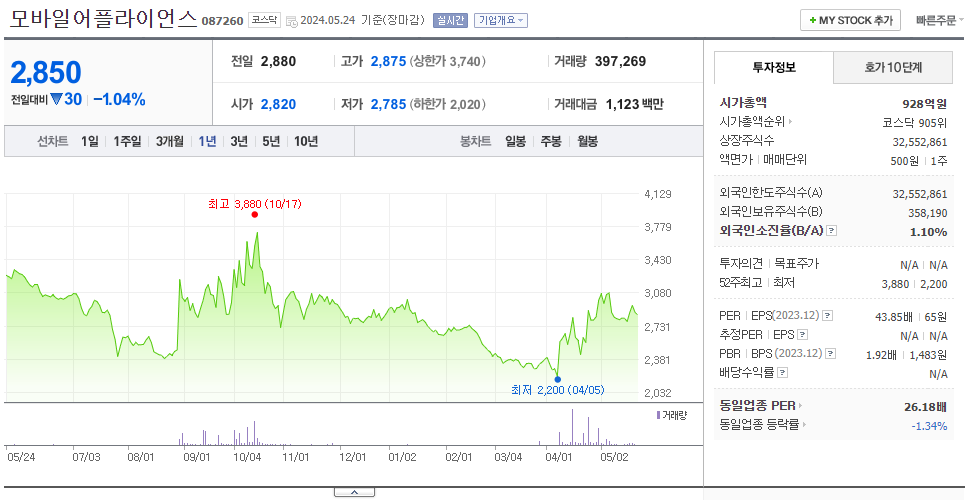The image size is (968, 500).
Task: Click the 04/01 date on the chart axis
Action: pyautogui.click(x=559, y=458)
